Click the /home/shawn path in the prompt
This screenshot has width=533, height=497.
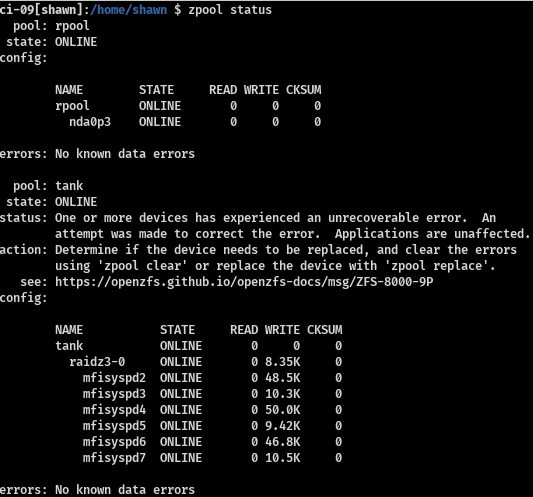click(x=128, y=10)
